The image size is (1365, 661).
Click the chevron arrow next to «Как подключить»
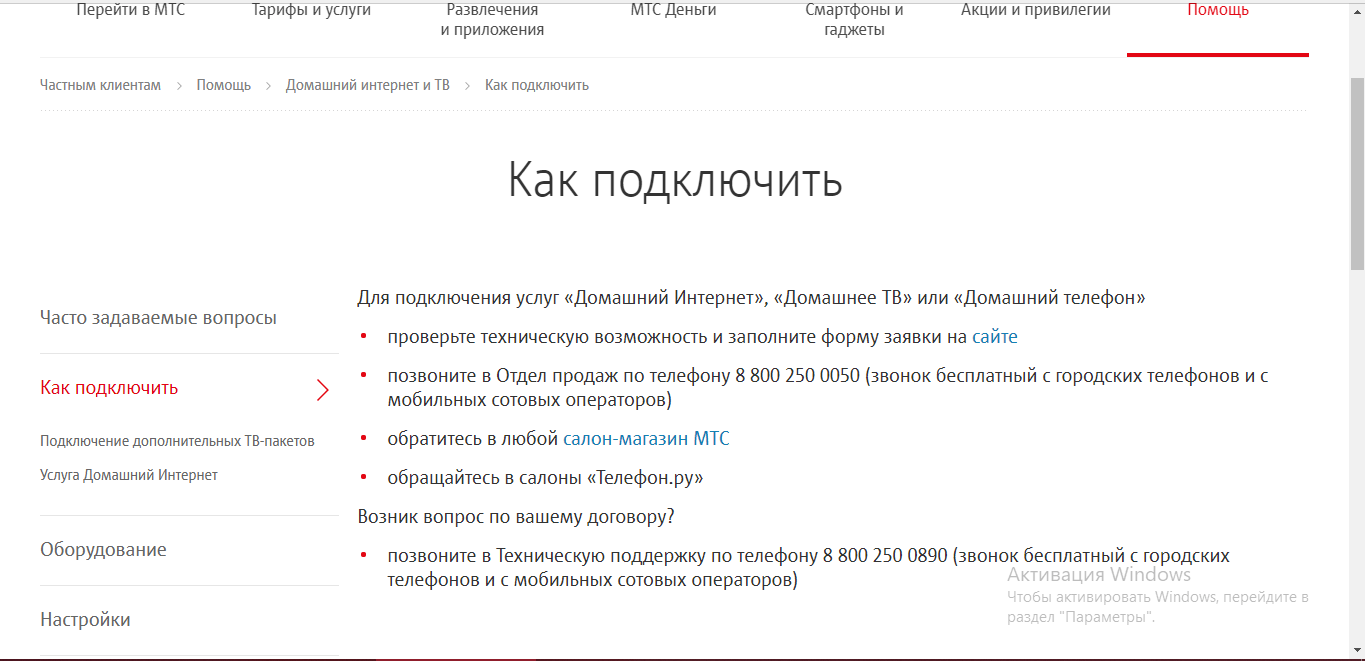(x=323, y=390)
